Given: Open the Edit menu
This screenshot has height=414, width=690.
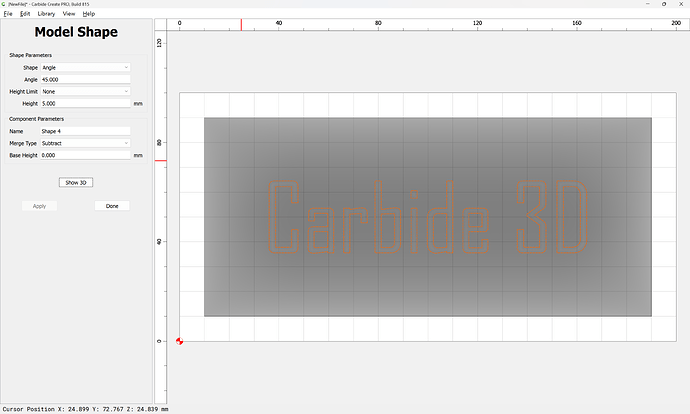Looking at the screenshot, I should pos(25,14).
